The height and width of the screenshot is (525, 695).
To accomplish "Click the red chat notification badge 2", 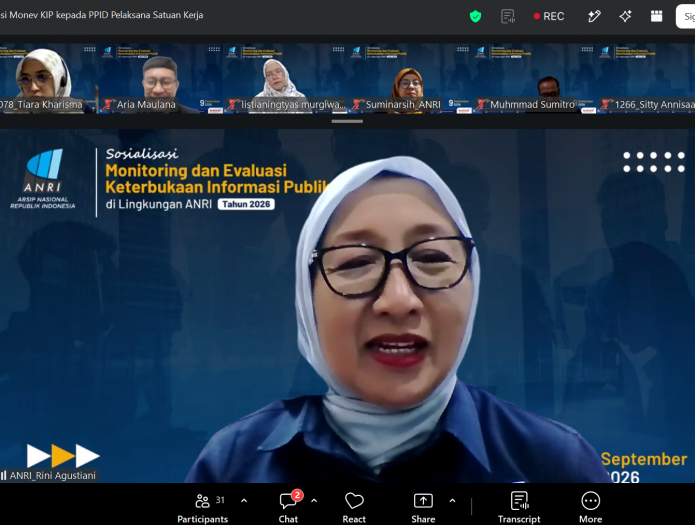I will click(x=297, y=495).
